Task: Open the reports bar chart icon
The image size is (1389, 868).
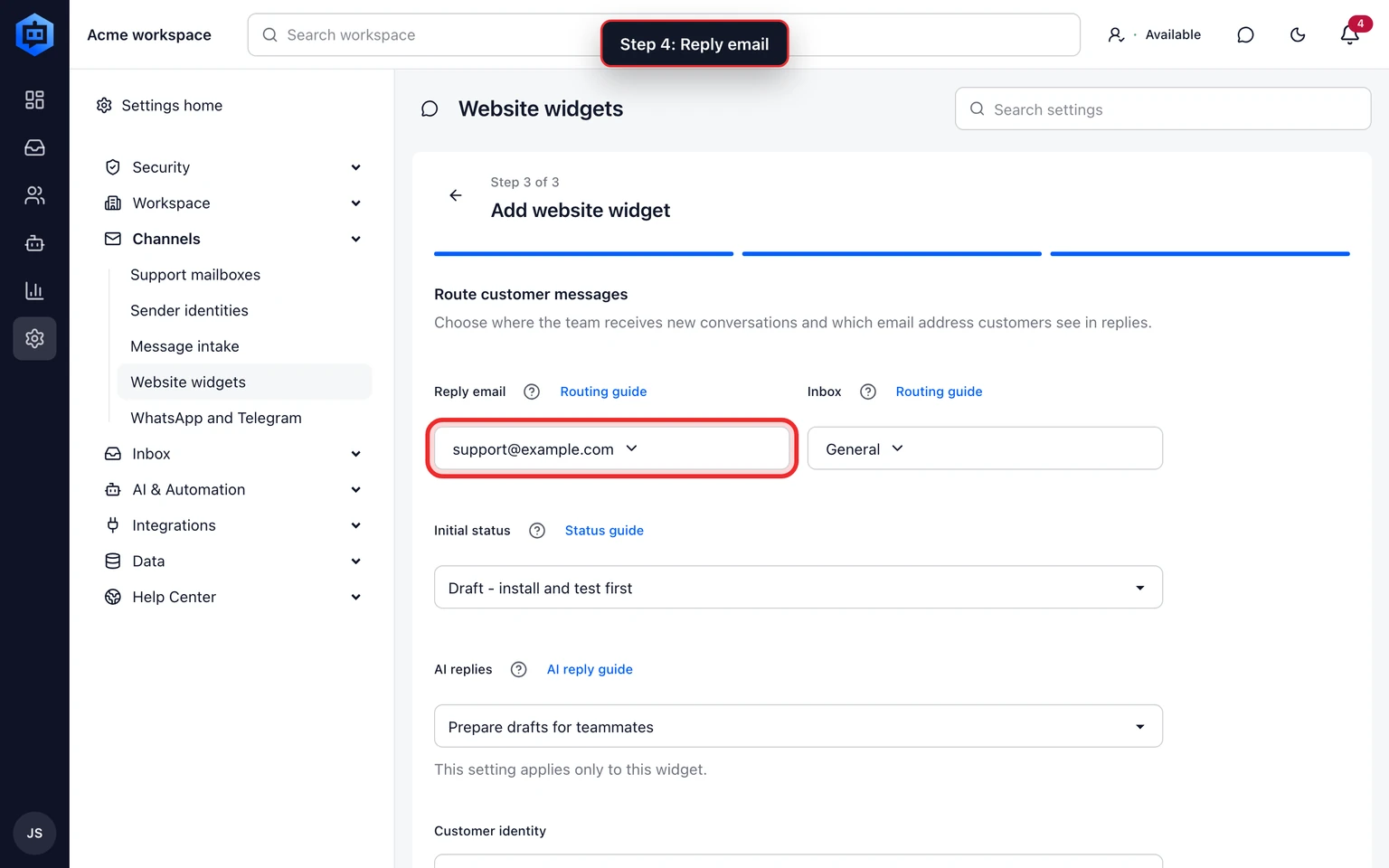Action: click(34, 291)
